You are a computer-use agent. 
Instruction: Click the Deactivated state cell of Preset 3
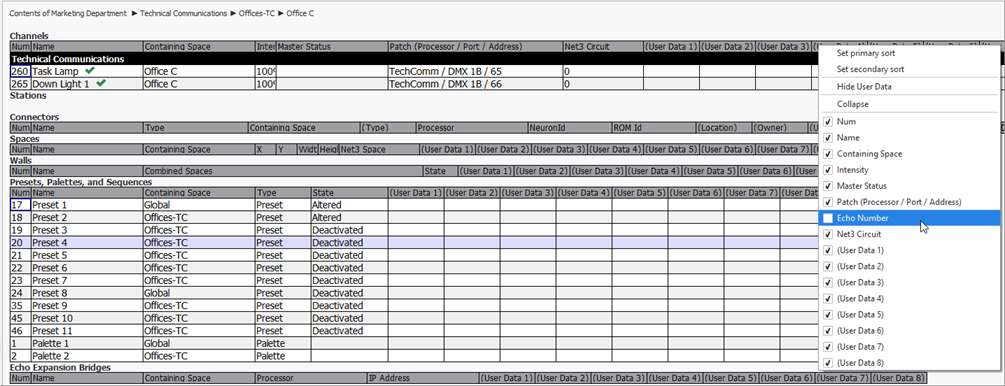349,230
